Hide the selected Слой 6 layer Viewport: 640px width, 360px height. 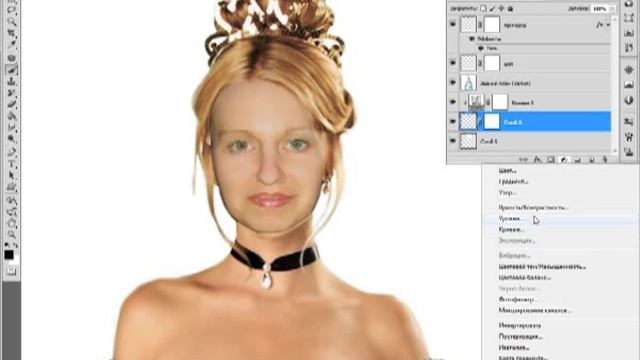pos(453,121)
